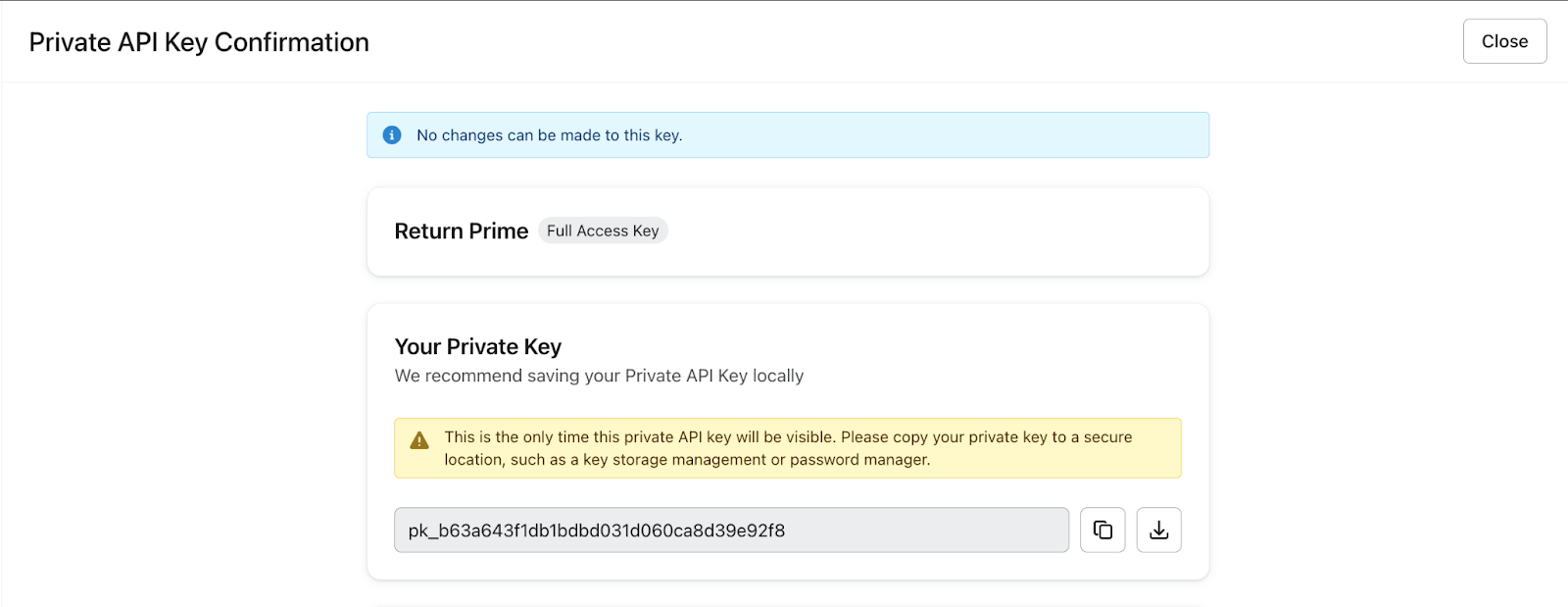Click the yellow only-time-visible warning message
The height and width of the screenshot is (607, 1568).
788,437
